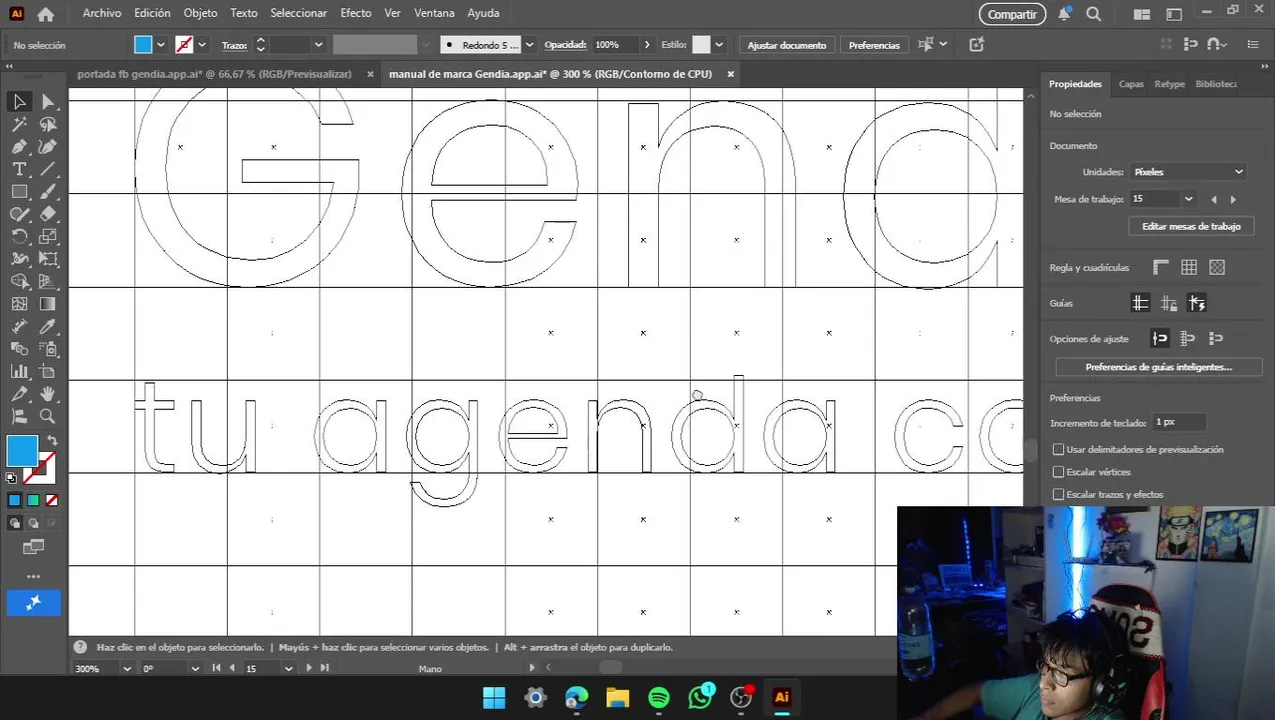Select the Pen tool
The width and height of the screenshot is (1275, 720).
(19, 147)
